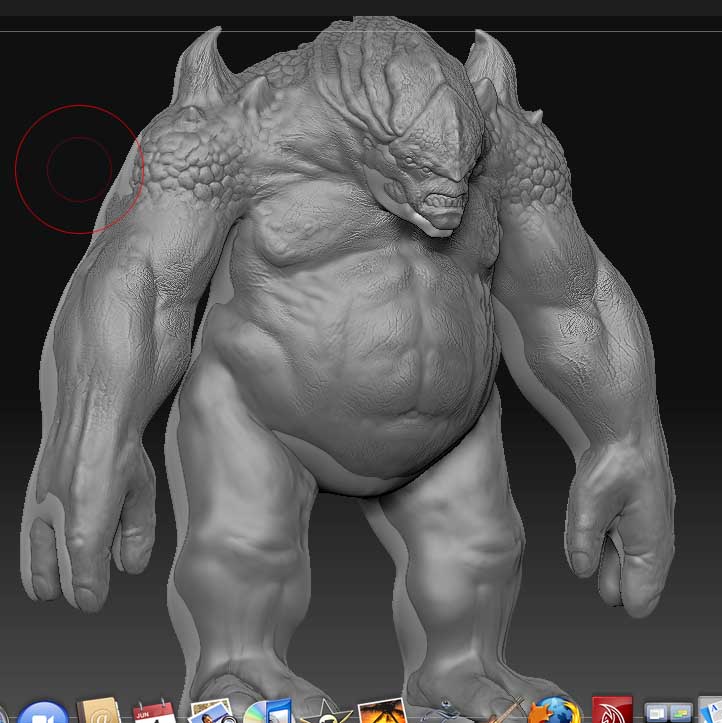The image size is (722, 723).
Task: Open the blue video camera app in Dock
Action: tap(43, 713)
